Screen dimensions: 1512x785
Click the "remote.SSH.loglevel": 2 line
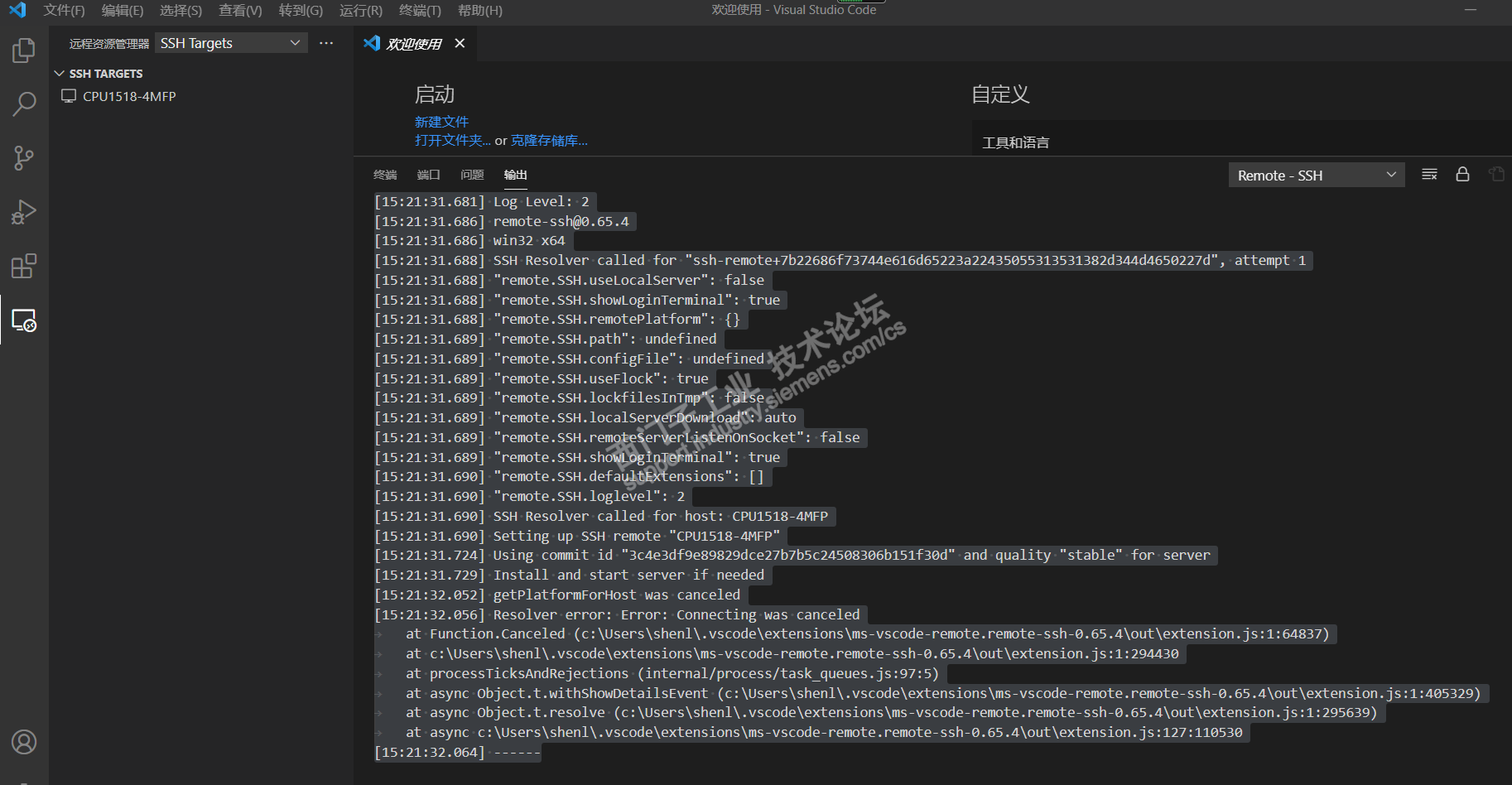tap(530, 496)
